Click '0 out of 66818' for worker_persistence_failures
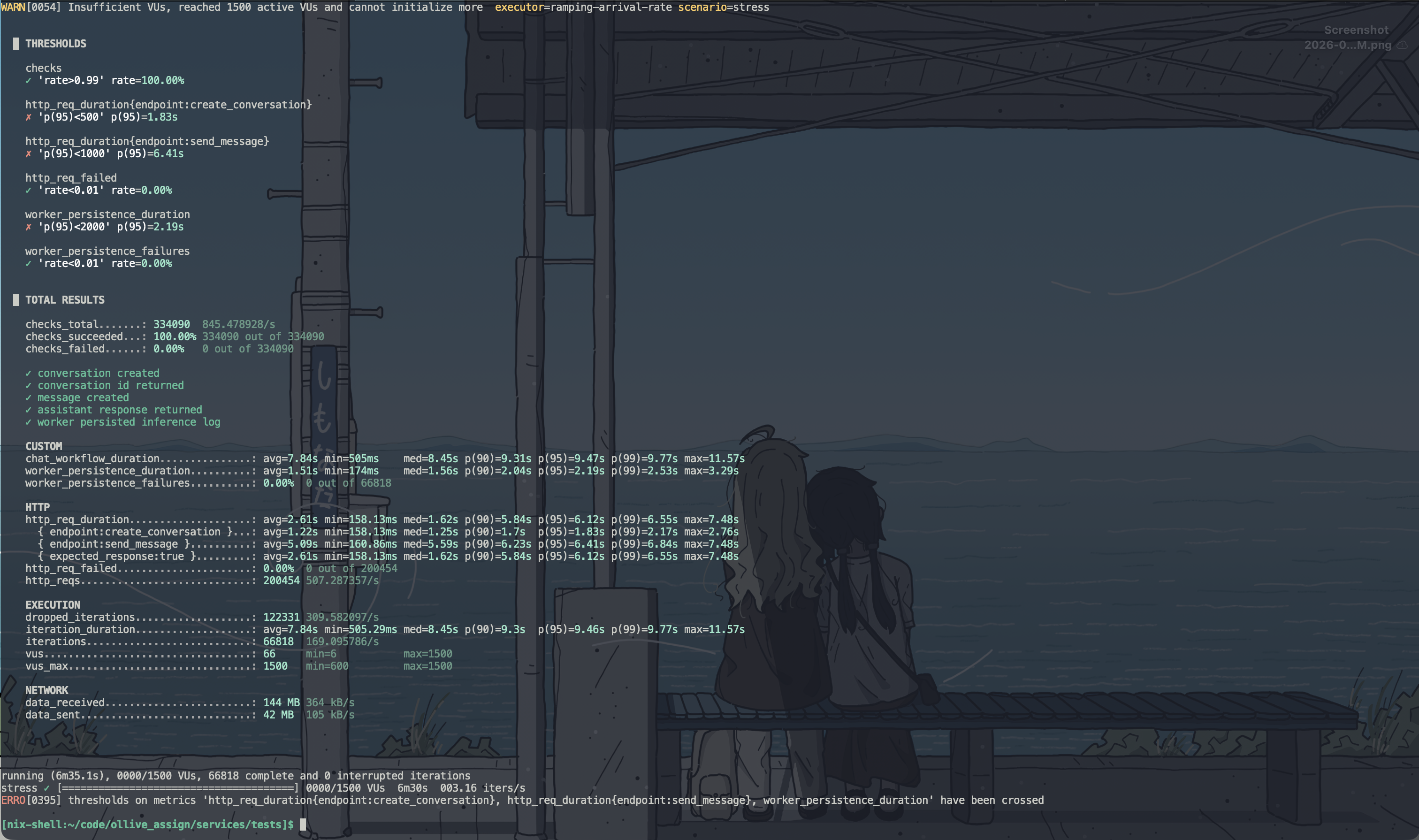 click(x=349, y=483)
